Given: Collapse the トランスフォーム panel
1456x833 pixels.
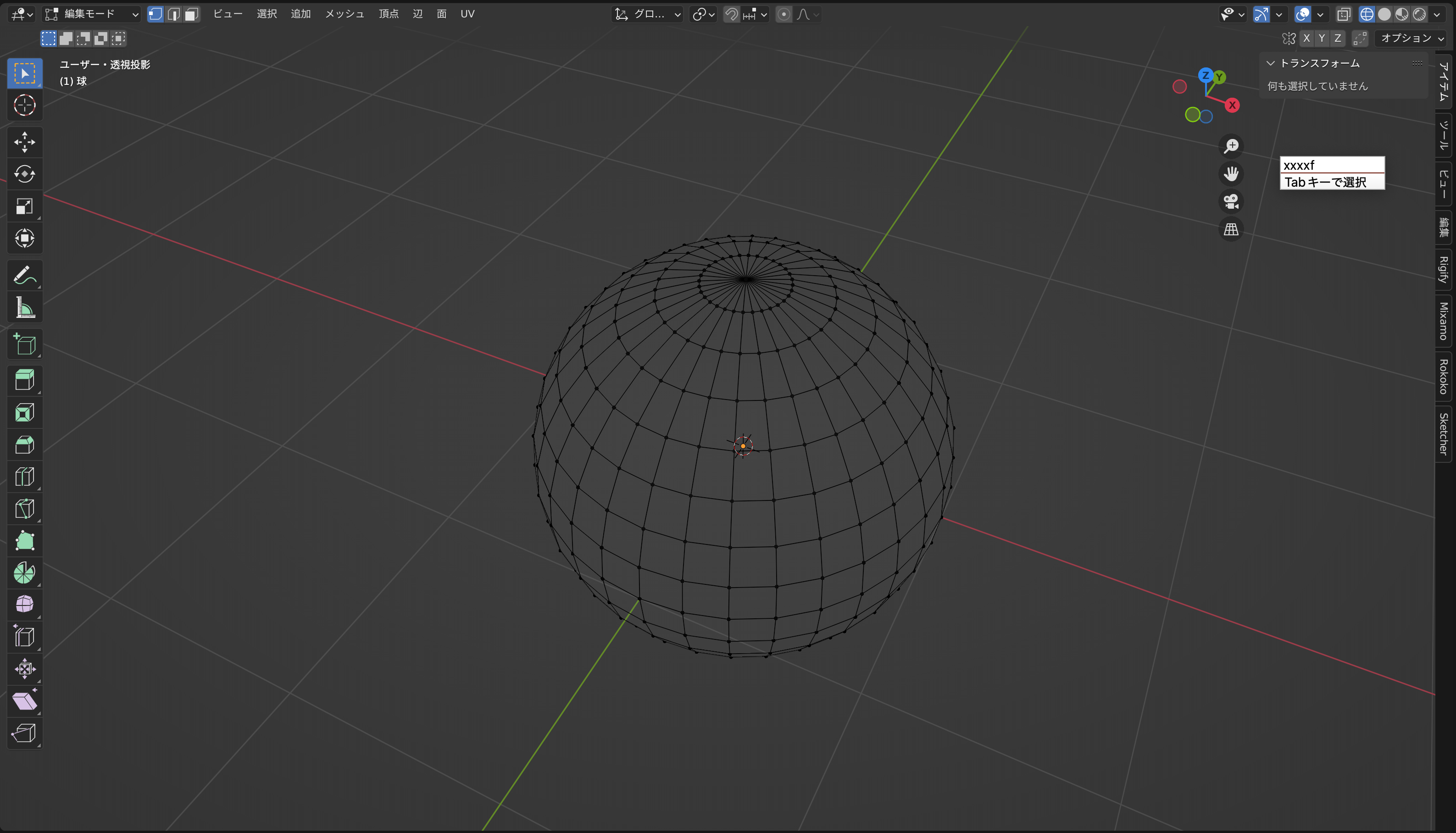Looking at the screenshot, I should [x=1270, y=63].
